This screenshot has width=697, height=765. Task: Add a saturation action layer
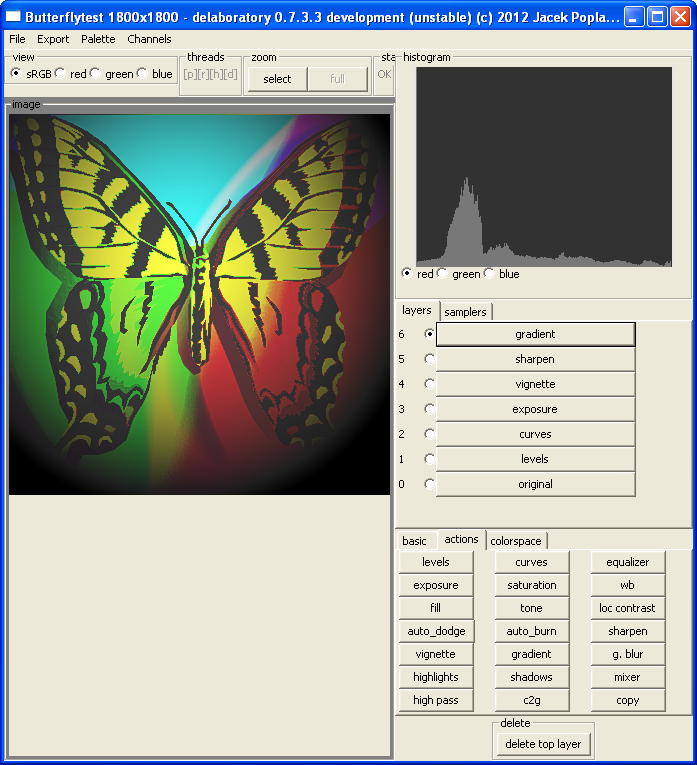coord(532,585)
